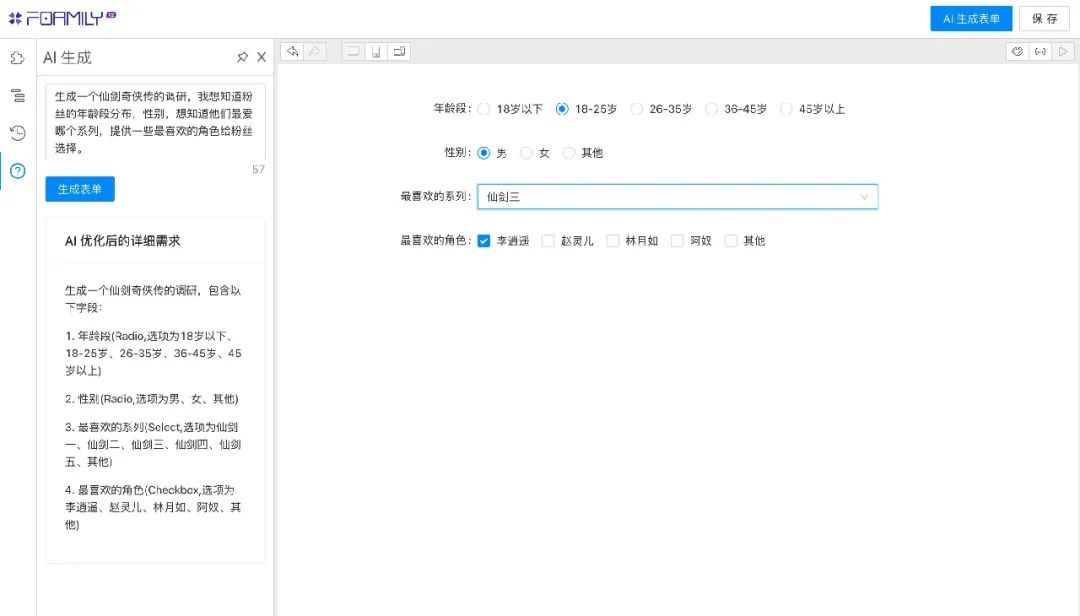This screenshot has width=1080, height=616.
Task: Click the 最喜欢的角色 field label
Action: pos(436,240)
